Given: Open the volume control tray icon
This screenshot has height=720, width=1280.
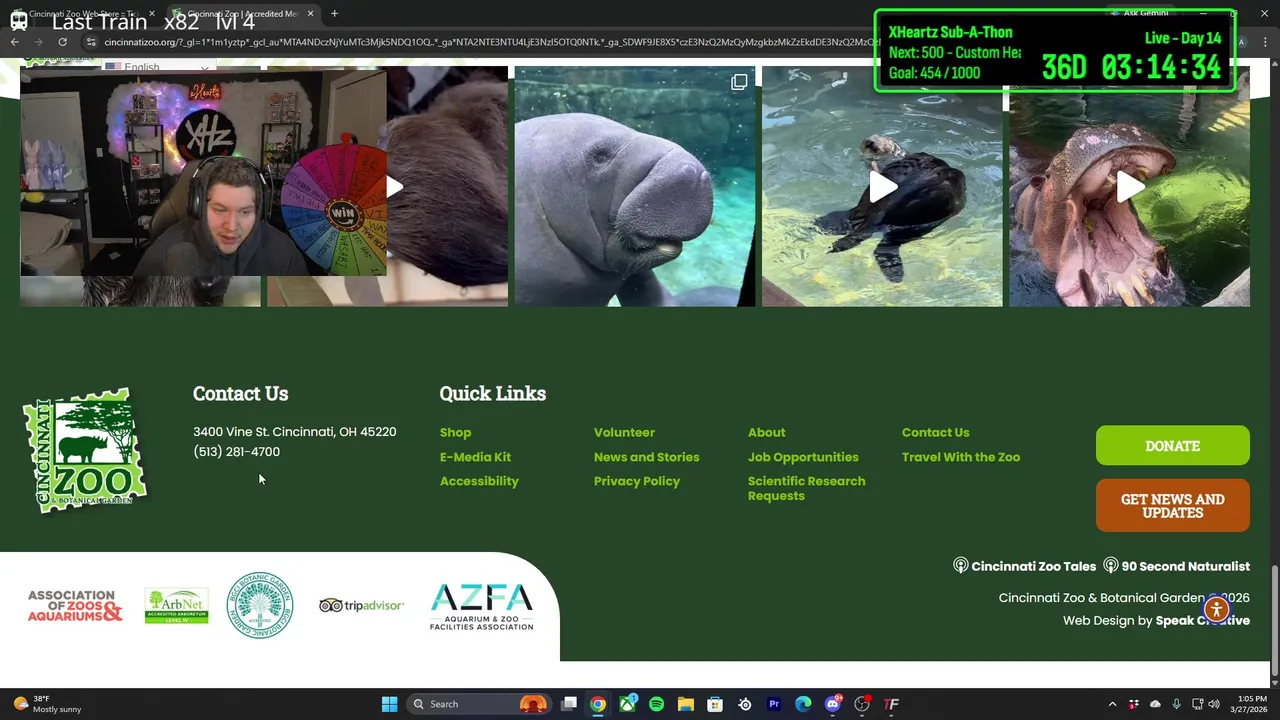Looking at the screenshot, I should coord(1214,704).
